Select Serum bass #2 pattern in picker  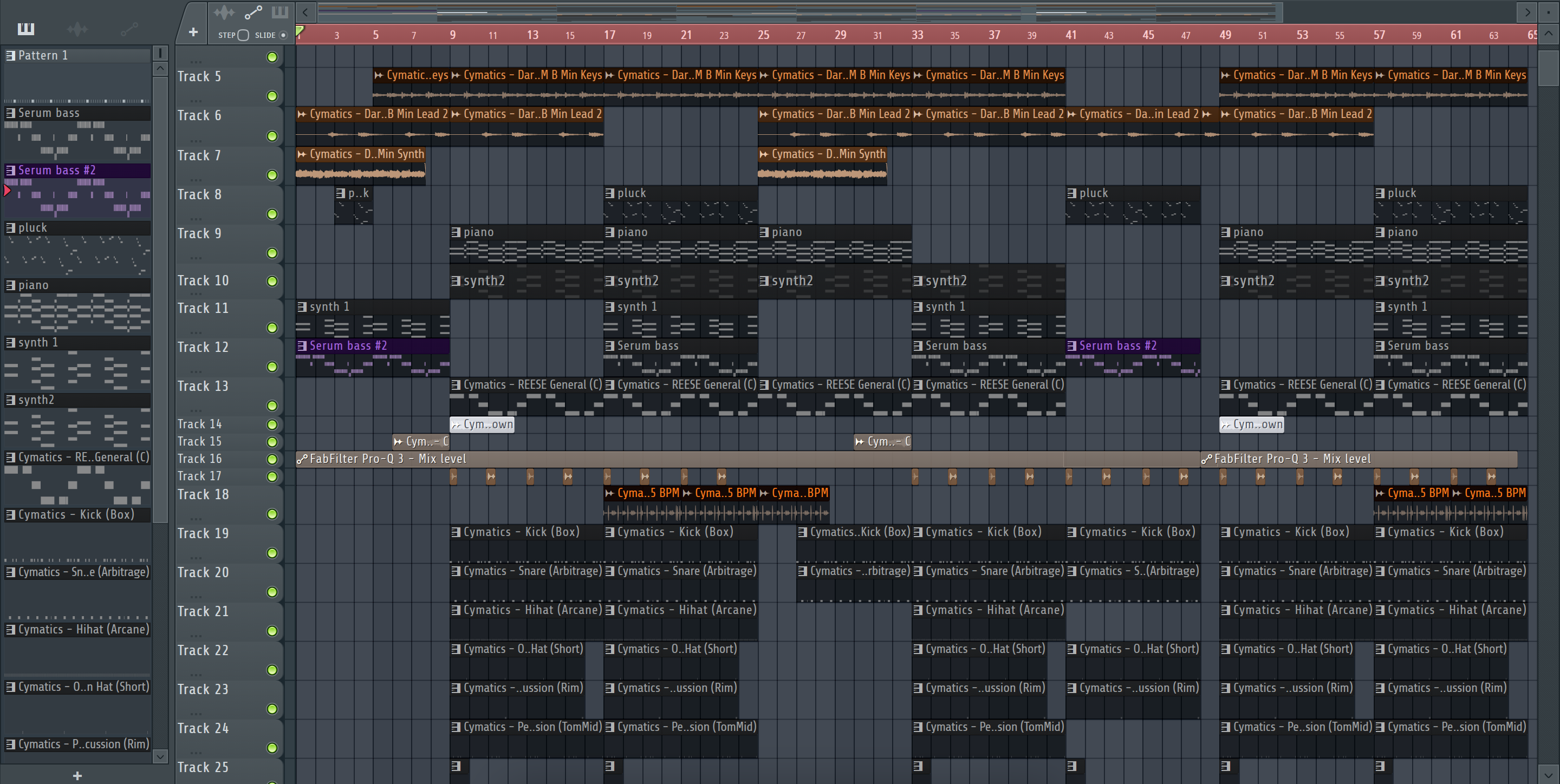(x=77, y=170)
